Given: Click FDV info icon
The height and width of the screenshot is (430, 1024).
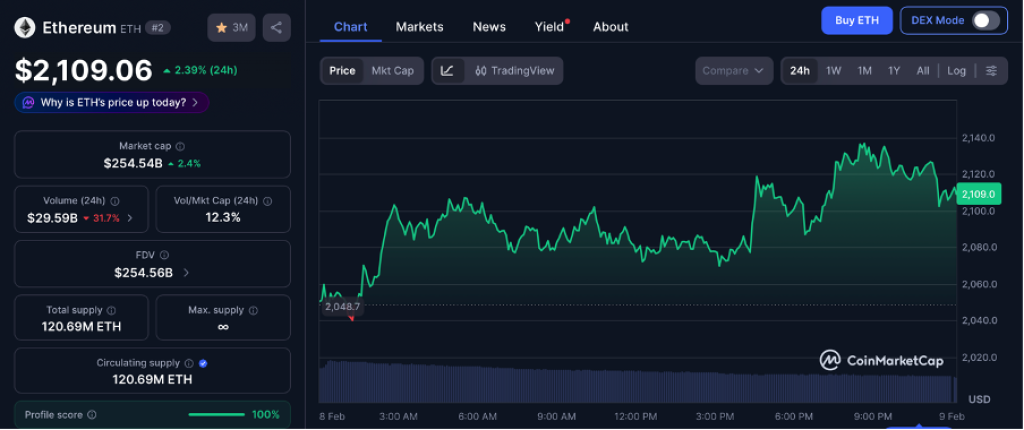Looking at the screenshot, I should 164,256.
